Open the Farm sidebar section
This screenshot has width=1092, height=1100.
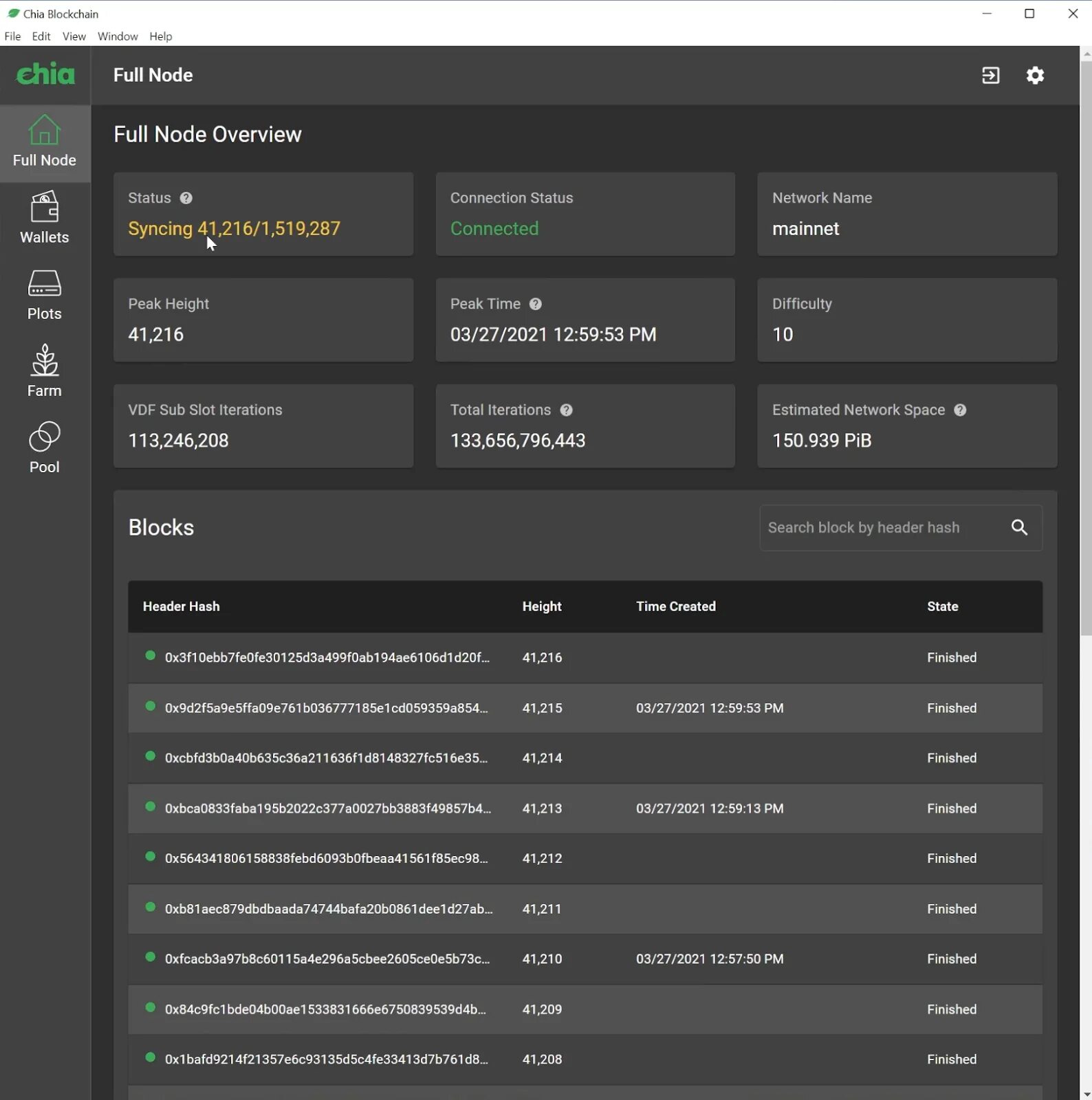45,373
